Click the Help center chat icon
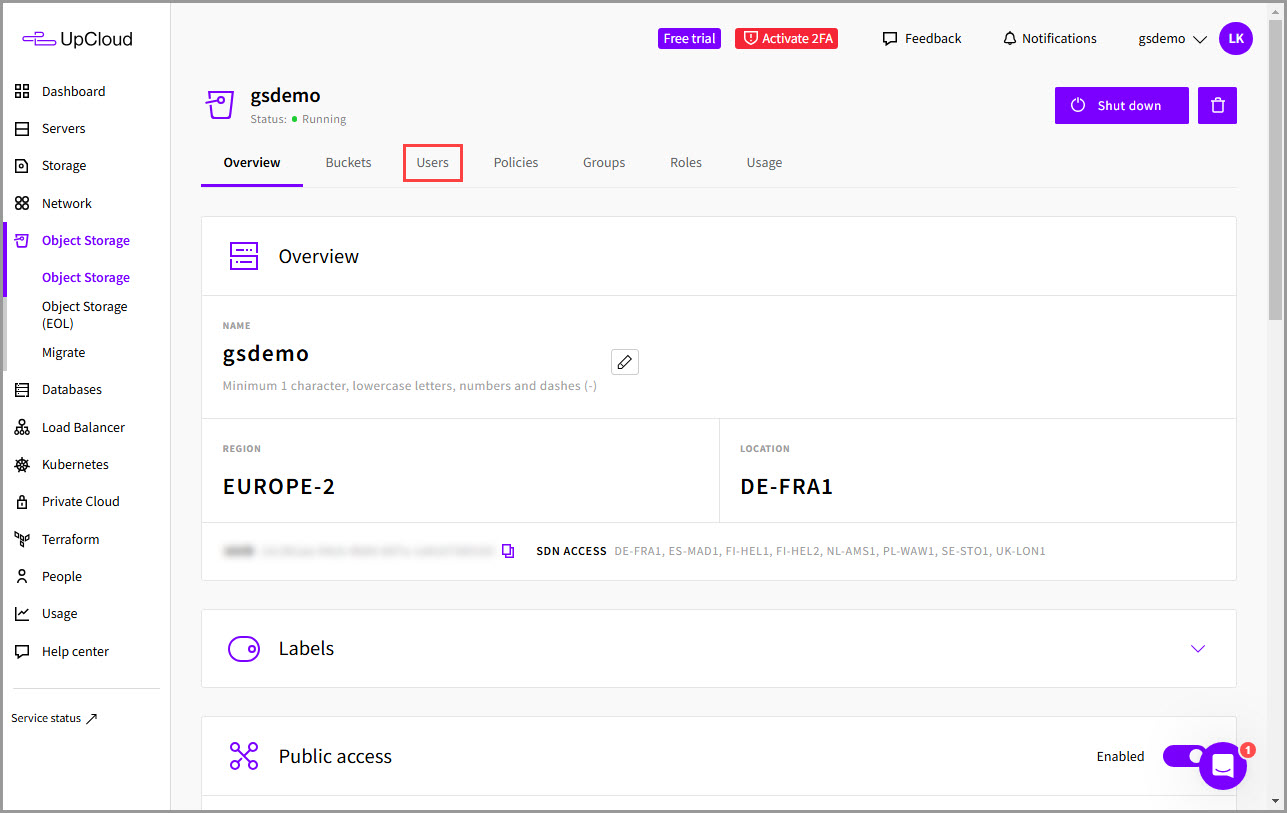1287x813 pixels. click(22, 651)
